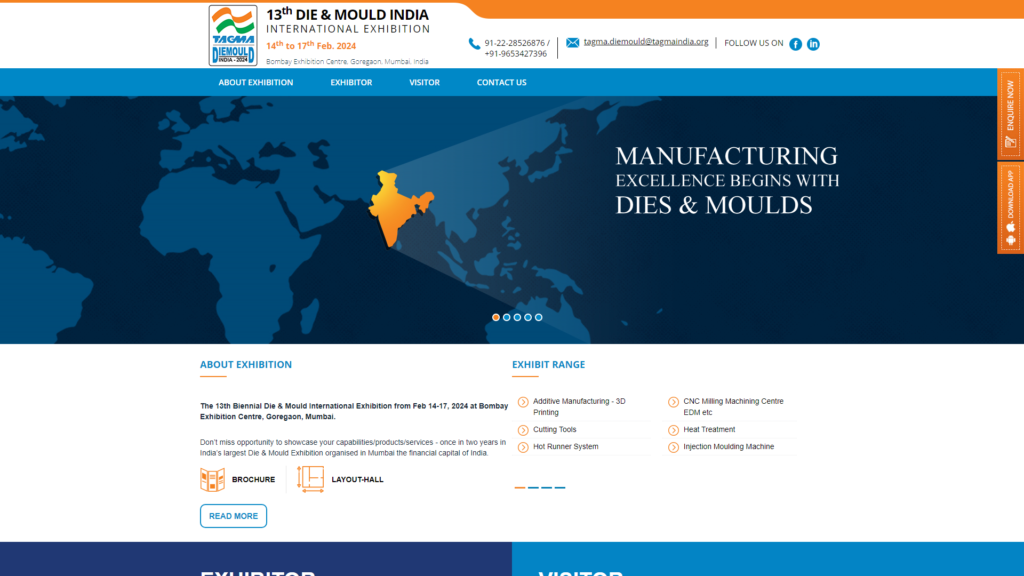Click arrow icon beside Hot Runner System

(x=523, y=447)
